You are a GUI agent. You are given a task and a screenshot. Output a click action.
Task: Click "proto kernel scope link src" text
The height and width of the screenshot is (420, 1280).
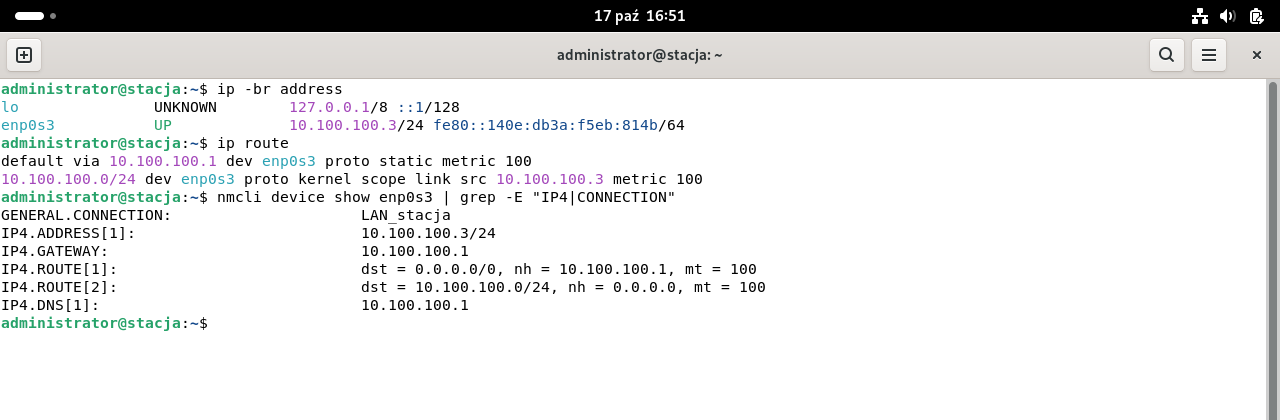(366, 179)
